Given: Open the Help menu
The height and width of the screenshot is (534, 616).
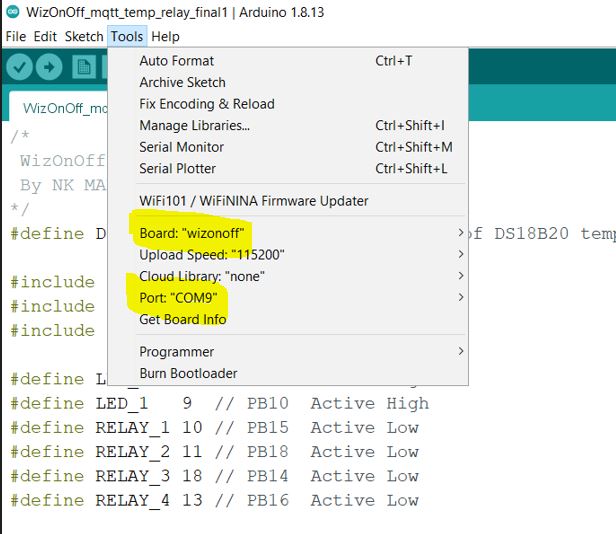Looking at the screenshot, I should click(165, 36).
